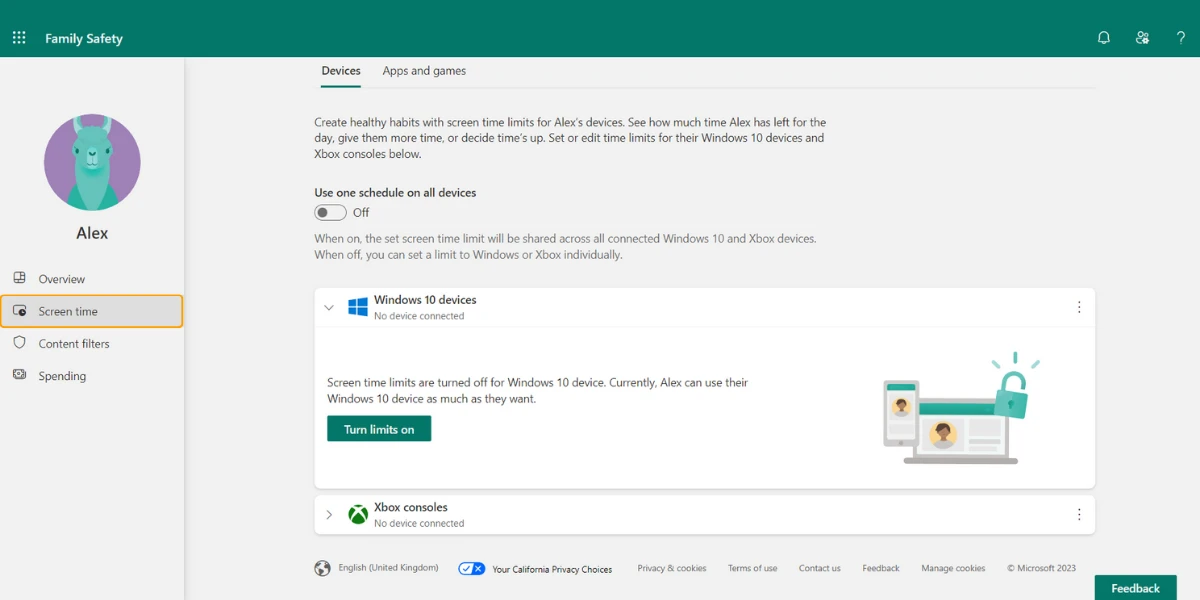This screenshot has height=600, width=1200.
Task: Click the © Microsoft 2023 text
Action: coord(1042,568)
